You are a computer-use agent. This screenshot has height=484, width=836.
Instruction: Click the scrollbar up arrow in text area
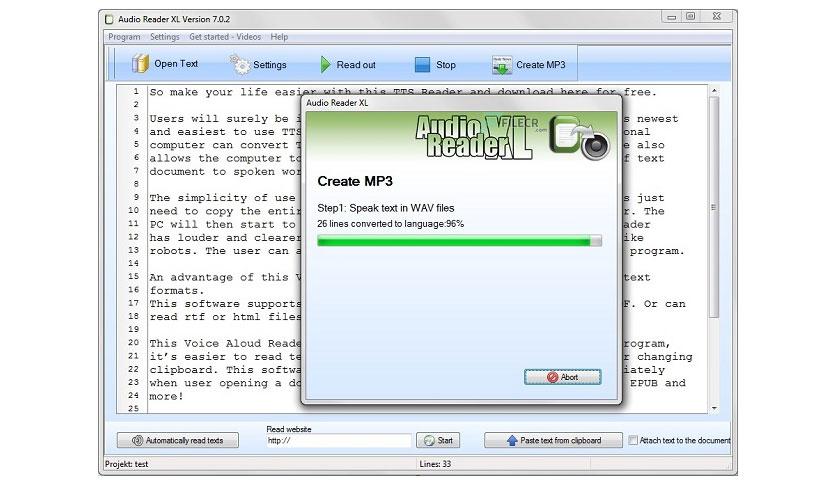pyautogui.click(x=714, y=91)
